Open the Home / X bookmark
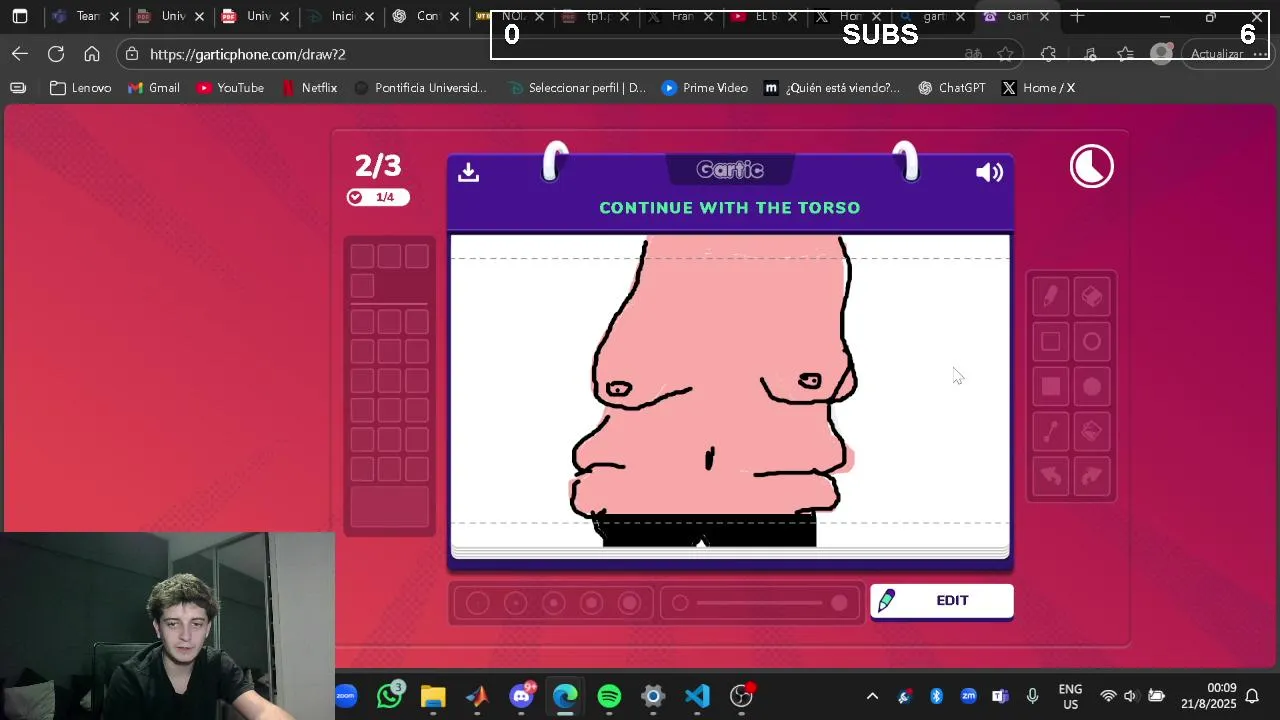 coord(1038,88)
